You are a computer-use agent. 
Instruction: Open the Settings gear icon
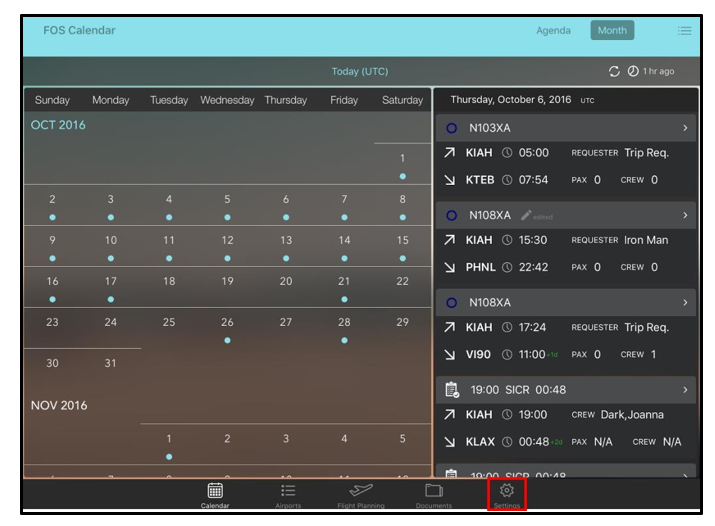tap(506, 491)
